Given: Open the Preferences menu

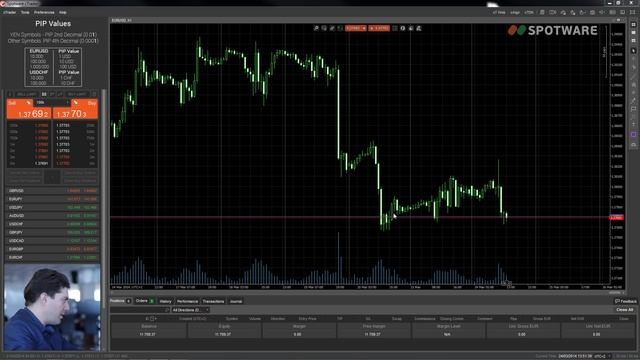Looking at the screenshot, I should point(44,12).
